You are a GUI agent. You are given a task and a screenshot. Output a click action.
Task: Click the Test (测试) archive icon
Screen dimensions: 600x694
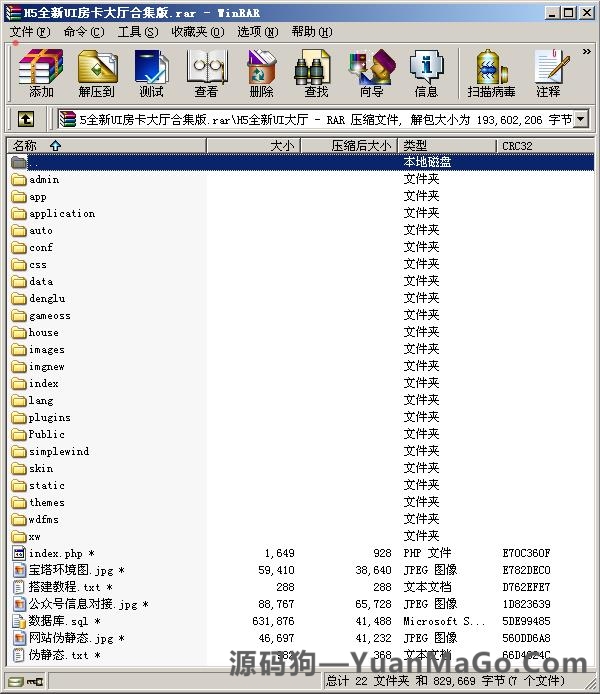[x=151, y=73]
